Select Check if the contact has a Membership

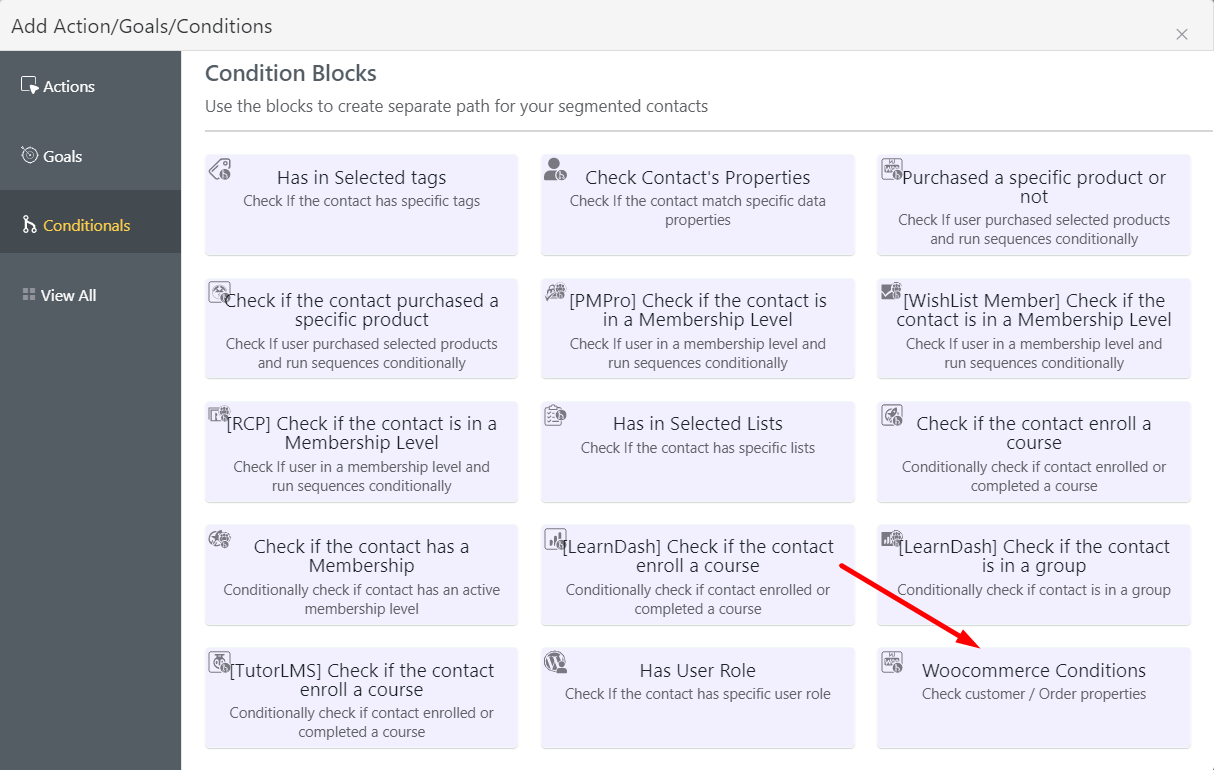click(361, 575)
